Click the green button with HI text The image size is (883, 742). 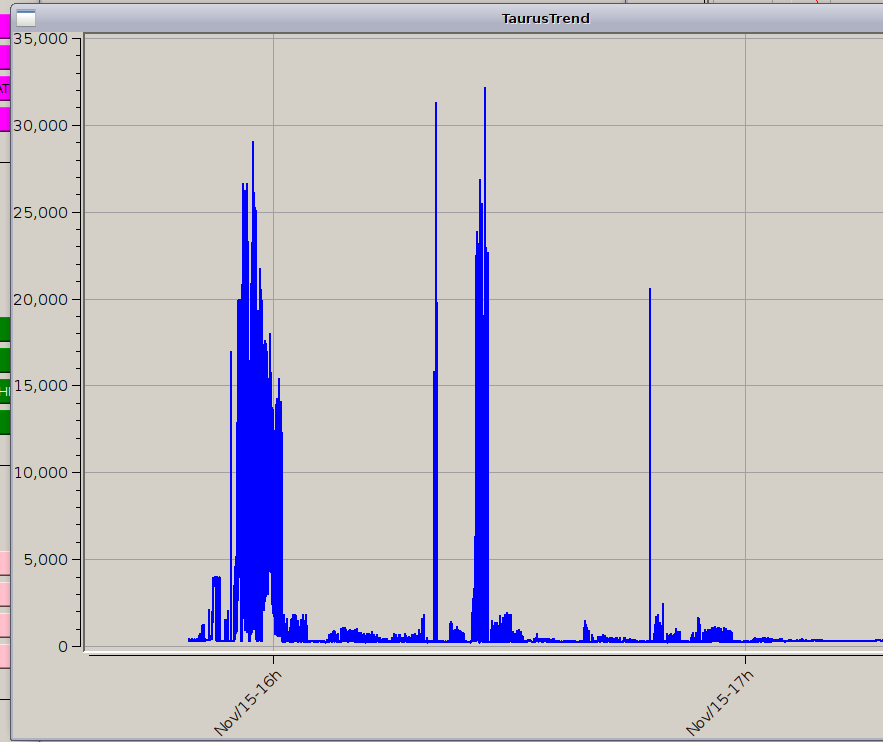5,391
